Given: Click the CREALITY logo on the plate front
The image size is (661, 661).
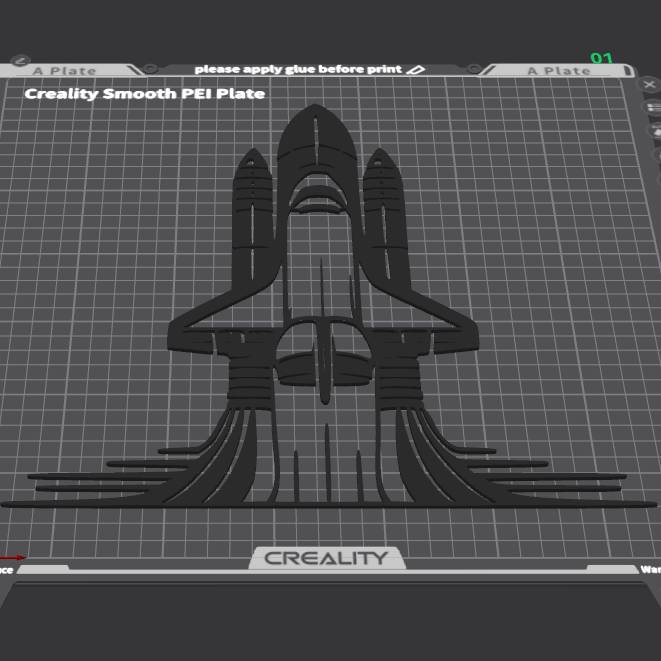Looking at the screenshot, I should tap(325, 558).
